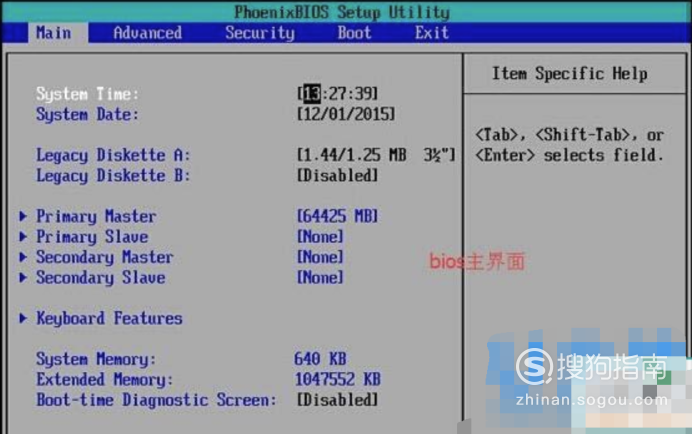Click the None value for Secondary Slave

(320, 277)
